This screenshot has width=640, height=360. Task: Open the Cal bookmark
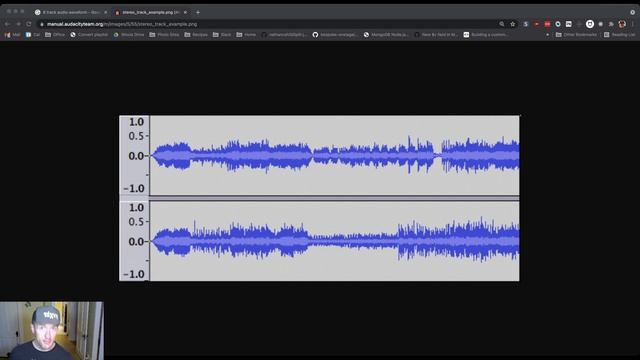coord(33,35)
